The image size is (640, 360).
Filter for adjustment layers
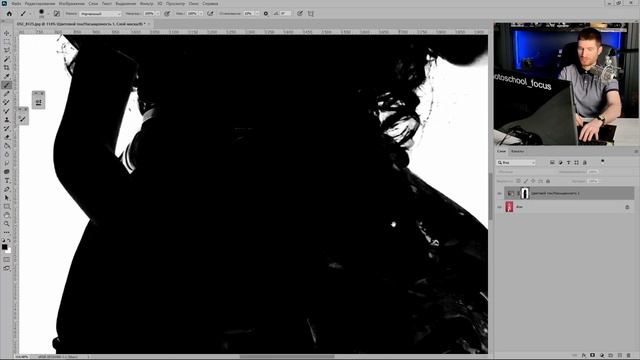click(560, 162)
